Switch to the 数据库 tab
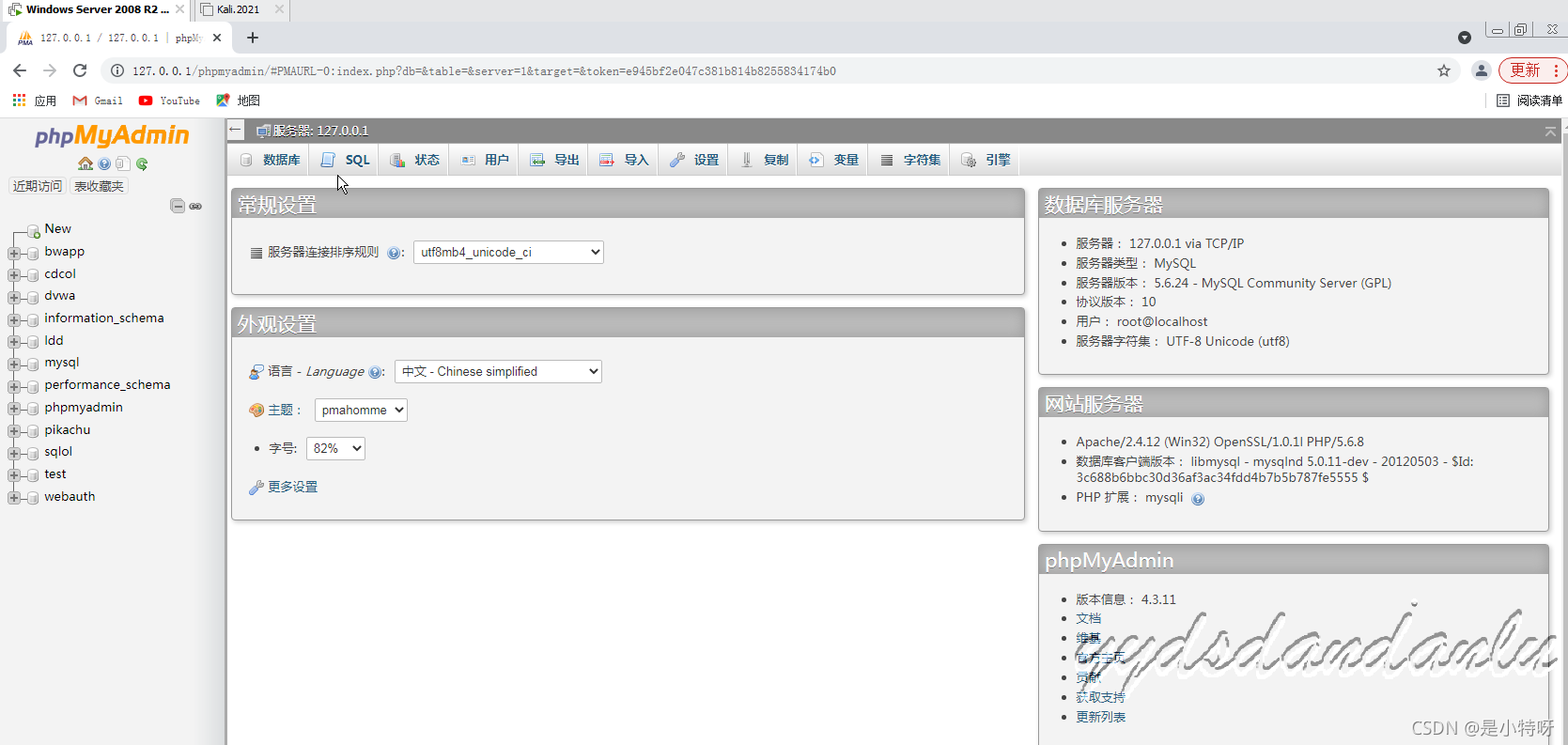This screenshot has width=1568, height=745. pyautogui.click(x=270, y=160)
